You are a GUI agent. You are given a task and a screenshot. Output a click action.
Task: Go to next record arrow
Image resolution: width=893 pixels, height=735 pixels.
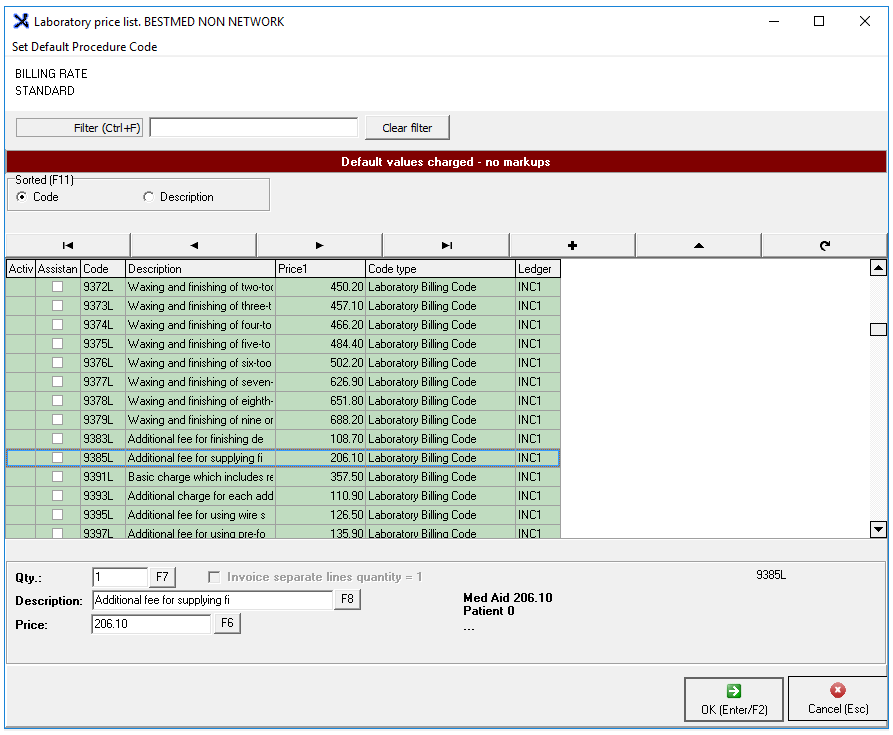pos(320,245)
